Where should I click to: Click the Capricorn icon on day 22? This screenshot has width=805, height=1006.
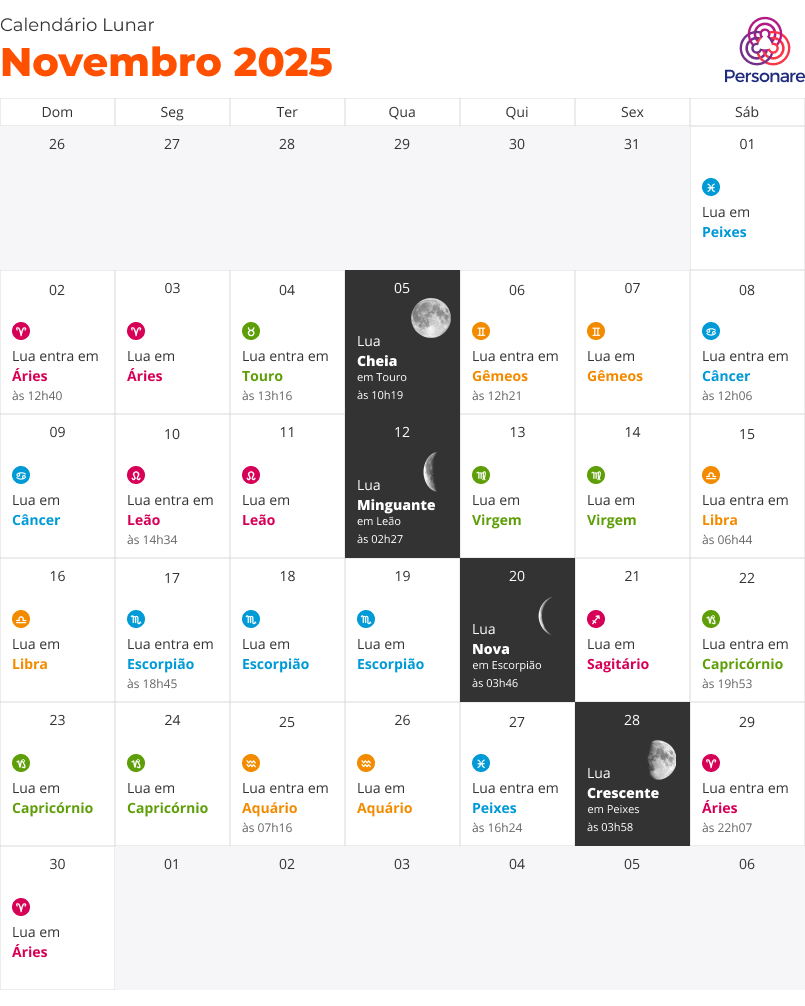(x=711, y=620)
